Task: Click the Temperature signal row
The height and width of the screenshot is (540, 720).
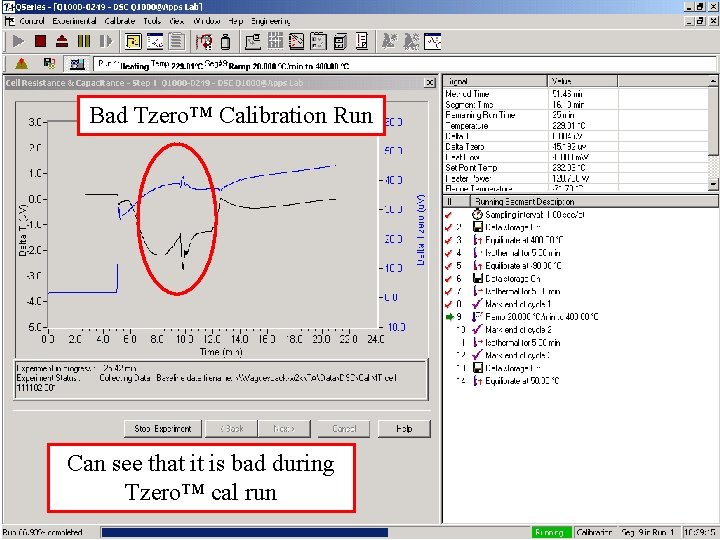Action: click(576, 125)
